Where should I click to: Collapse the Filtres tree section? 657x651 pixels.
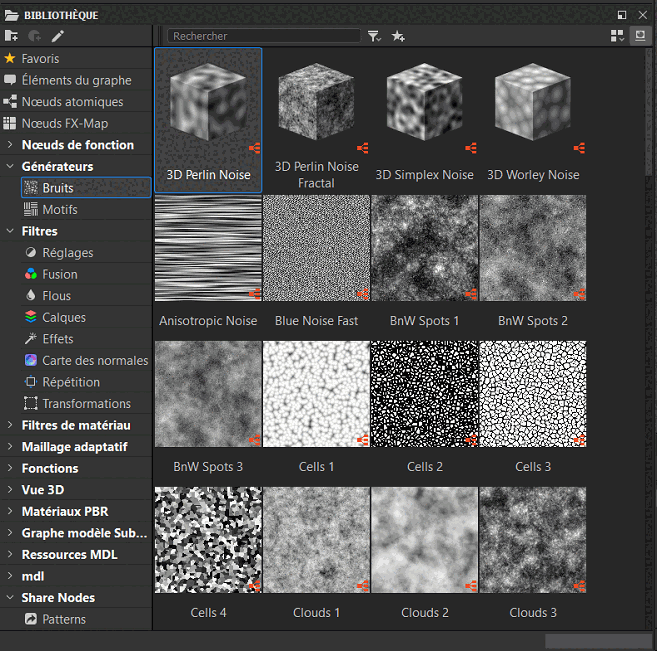pyautogui.click(x=10, y=231)
